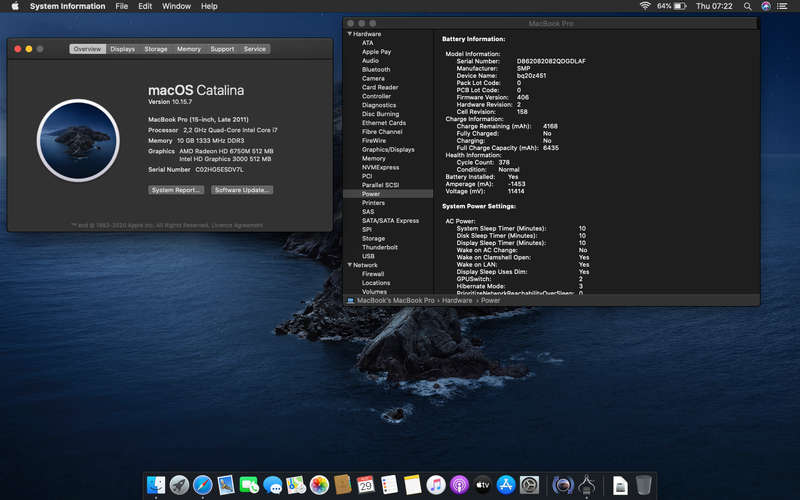The width and height of the screenshot is (800, 500).
Task: Open Contacts book icon in Dock
Action: coord(343,485)
